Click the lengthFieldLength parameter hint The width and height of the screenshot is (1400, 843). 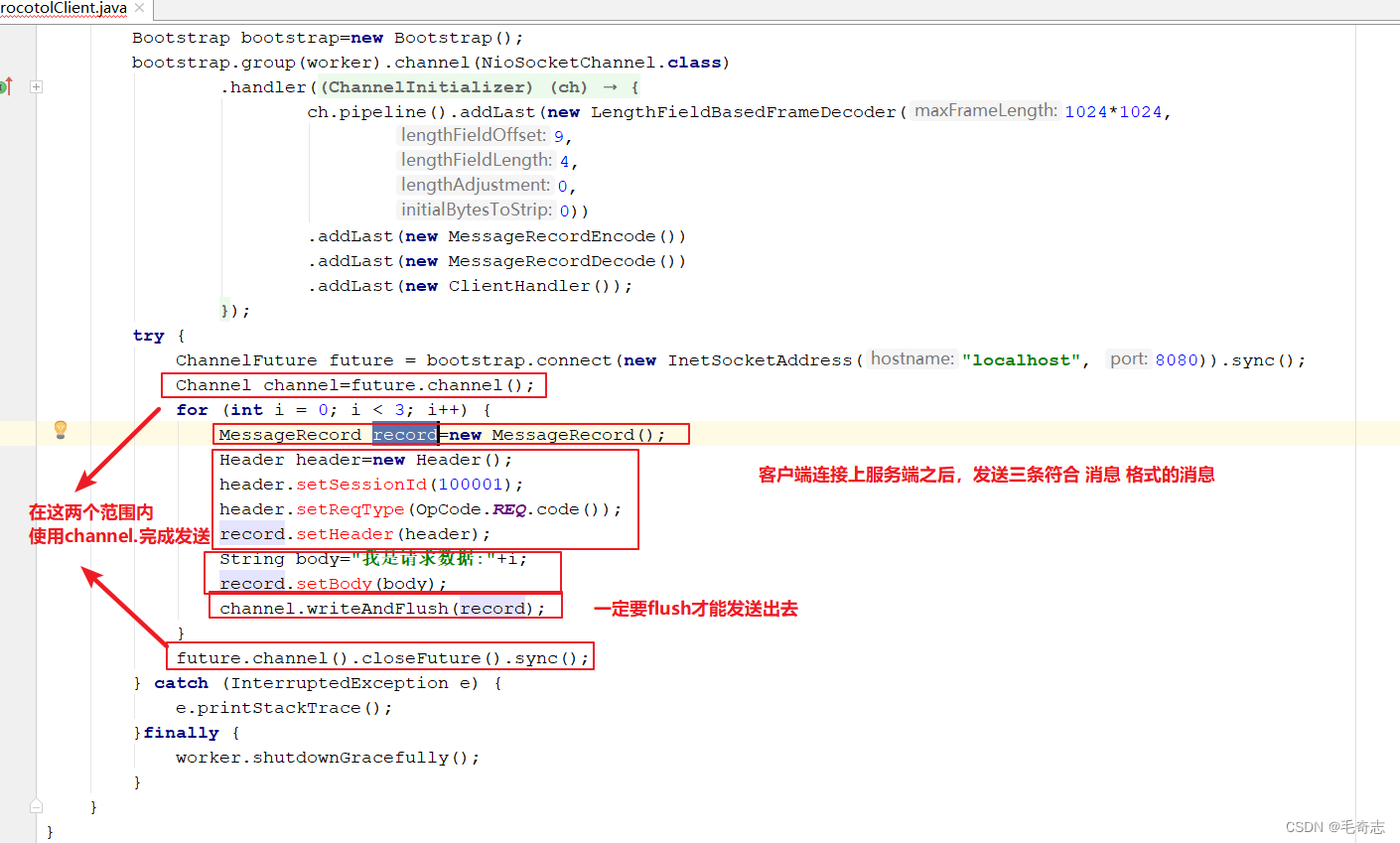coord(477,160)
